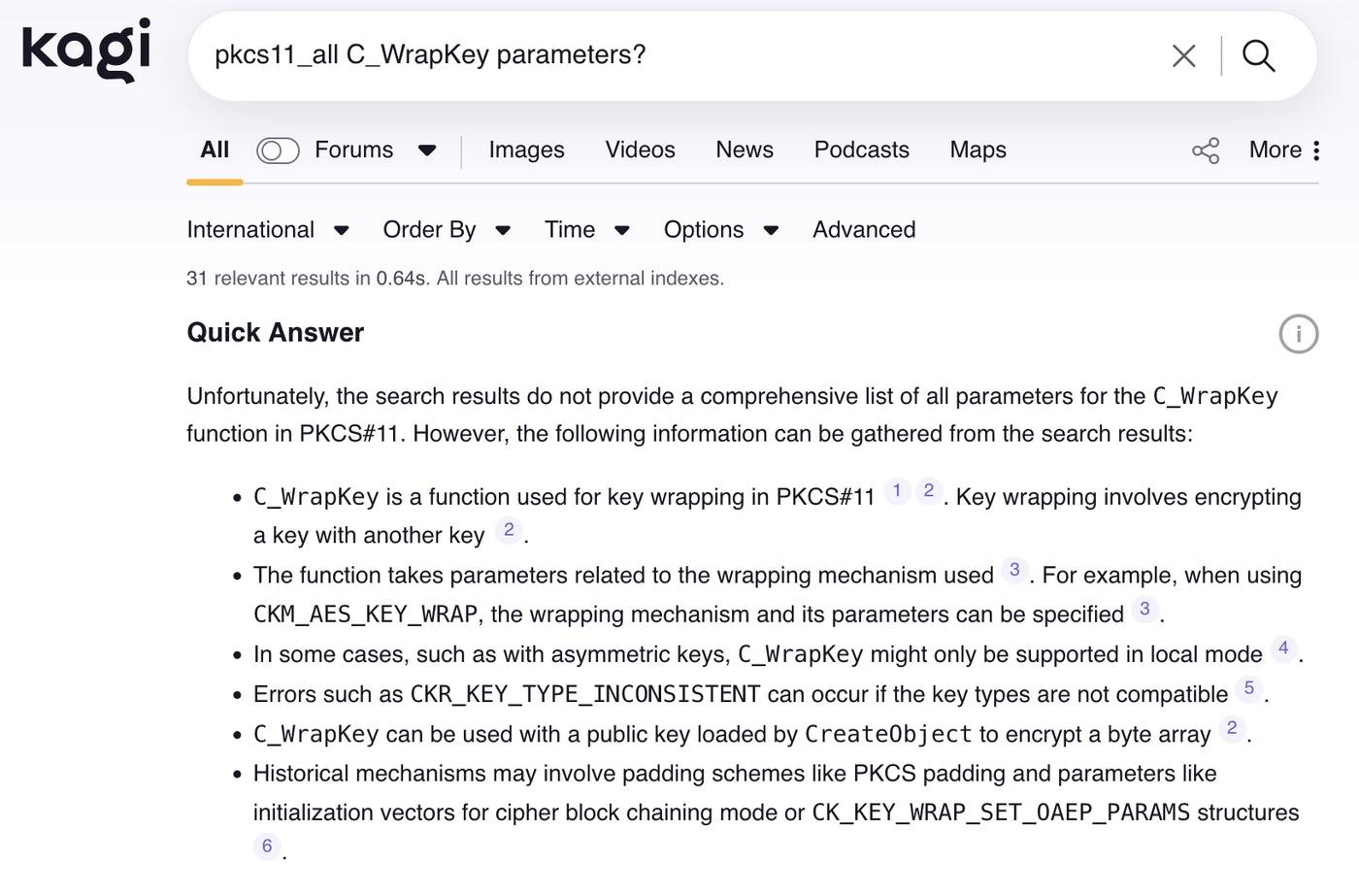The width and height of the screenshot is (1359, 896).
Task: Open the Time filter dropdown
Action: point(587,230)
